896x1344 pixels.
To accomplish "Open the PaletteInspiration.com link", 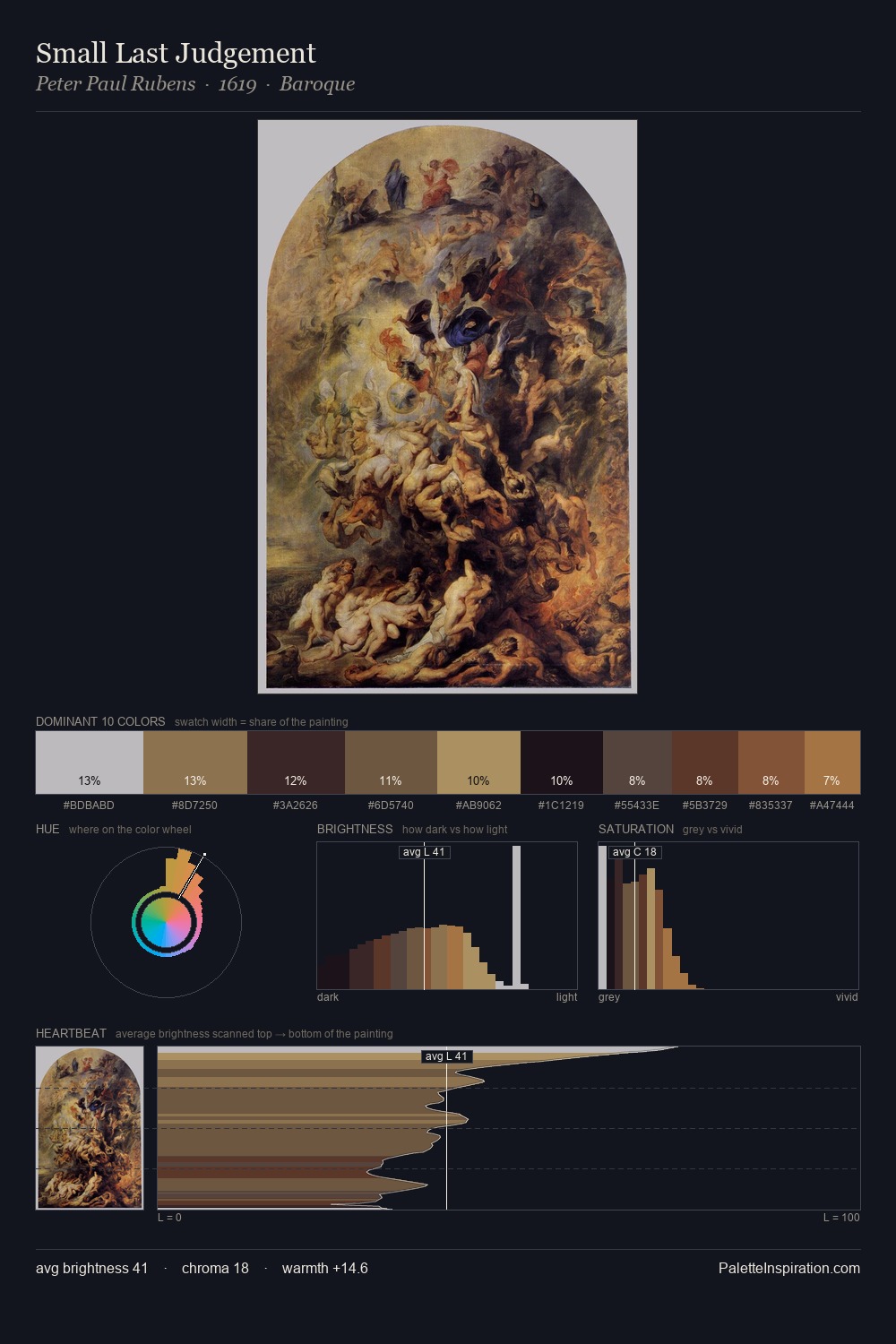I will click(788, 1268).
